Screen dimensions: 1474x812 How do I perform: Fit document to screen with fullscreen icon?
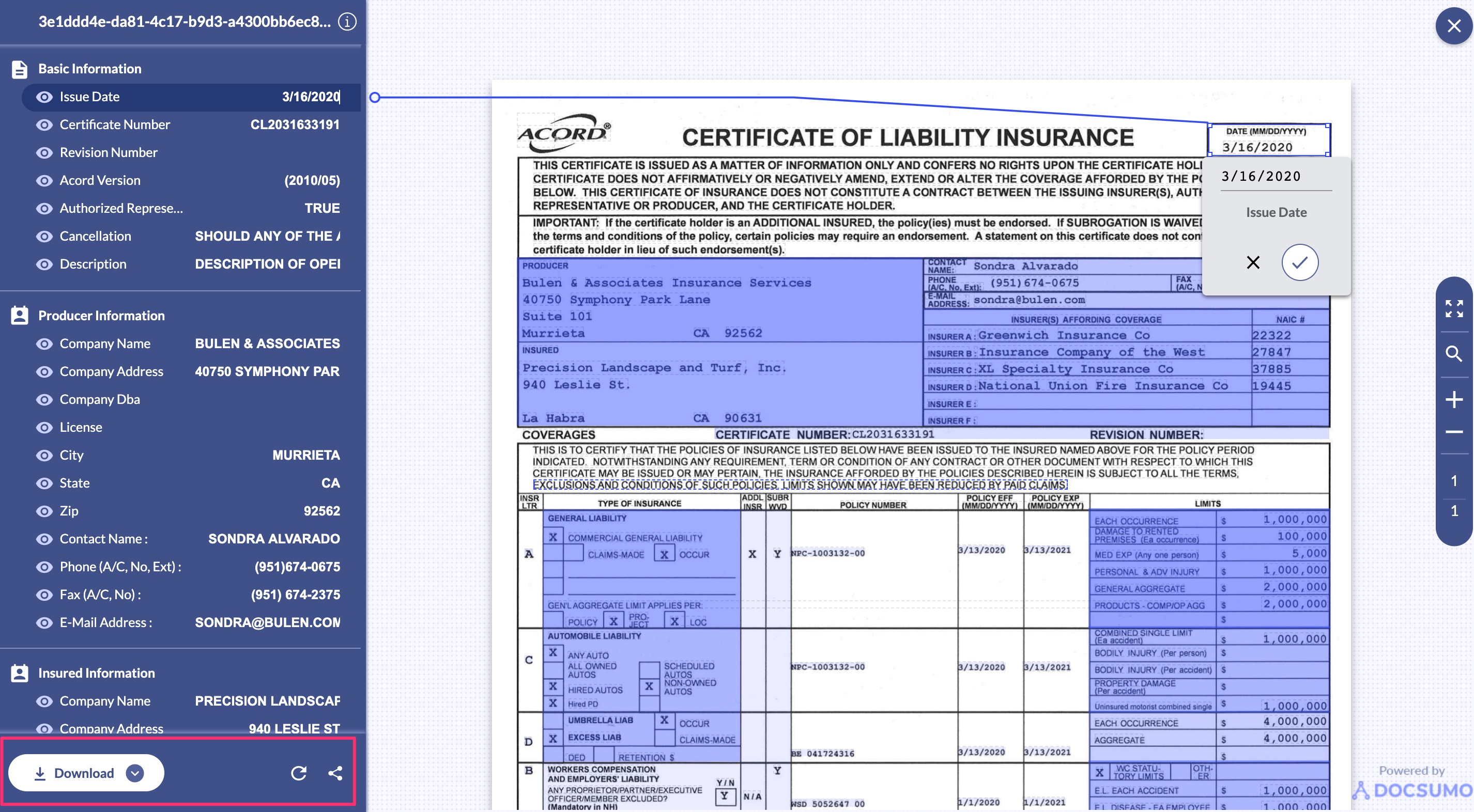1454,309
